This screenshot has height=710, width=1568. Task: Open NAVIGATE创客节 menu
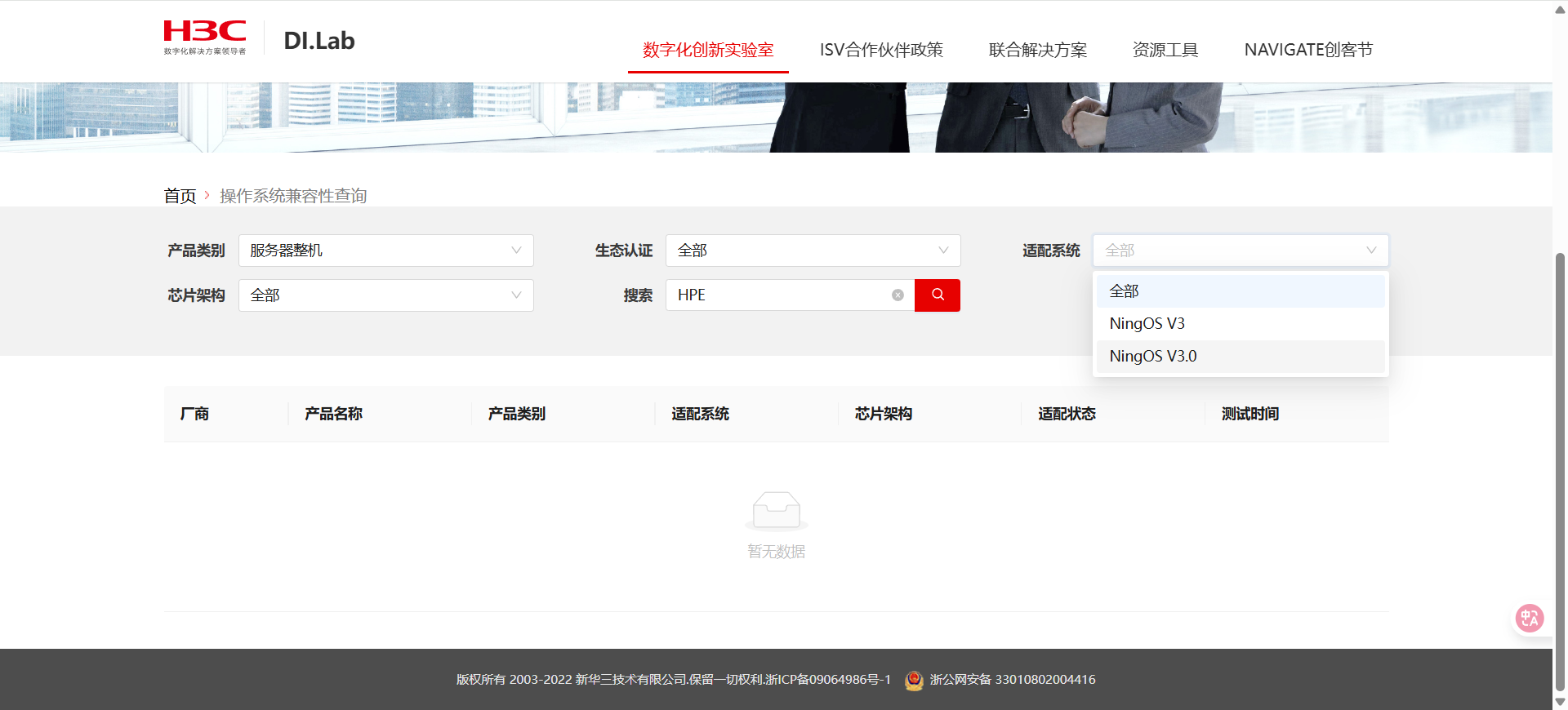point(1308,50)
